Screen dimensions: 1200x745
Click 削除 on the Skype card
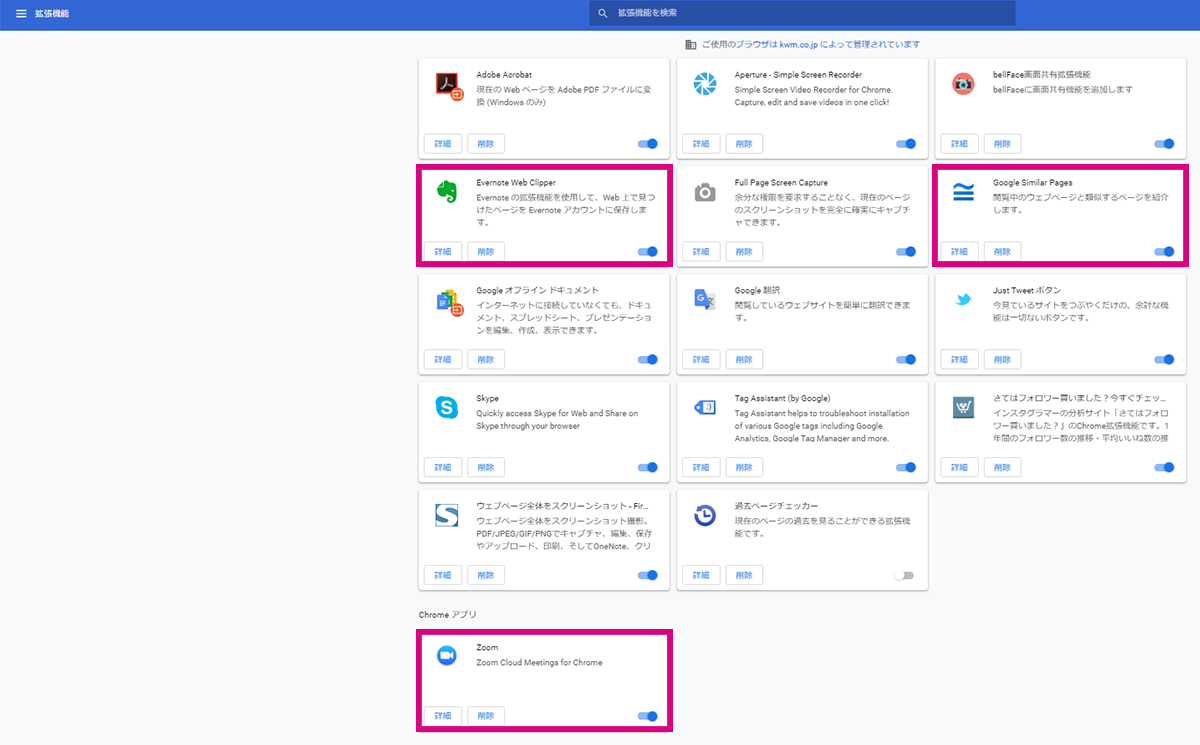click(x=486, y=467)
